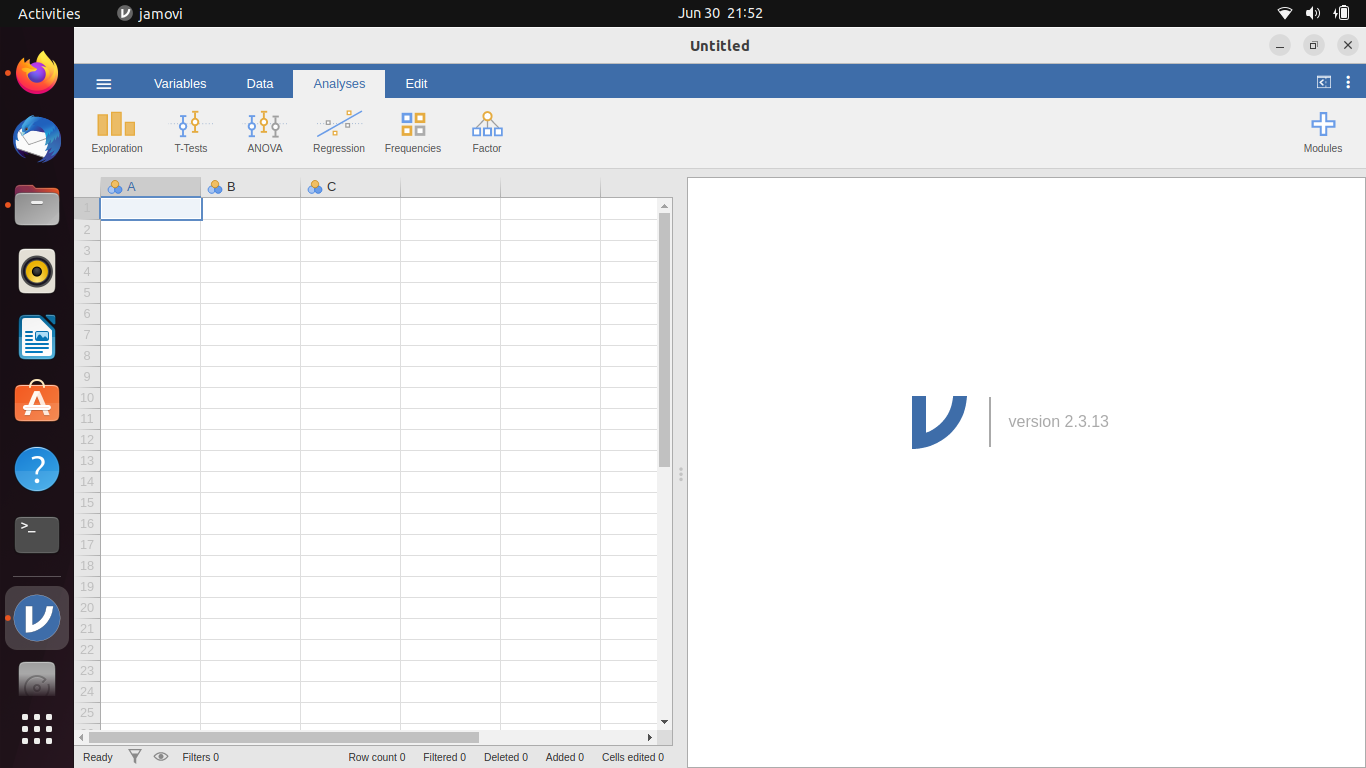1366x768 pixels.
Task: Click the vertical scrollbar up arrow
Action: pyautogui.click(x=664, y=206)
